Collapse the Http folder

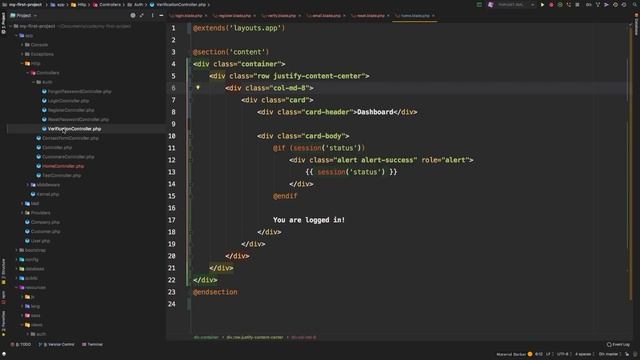pos(22,64)
